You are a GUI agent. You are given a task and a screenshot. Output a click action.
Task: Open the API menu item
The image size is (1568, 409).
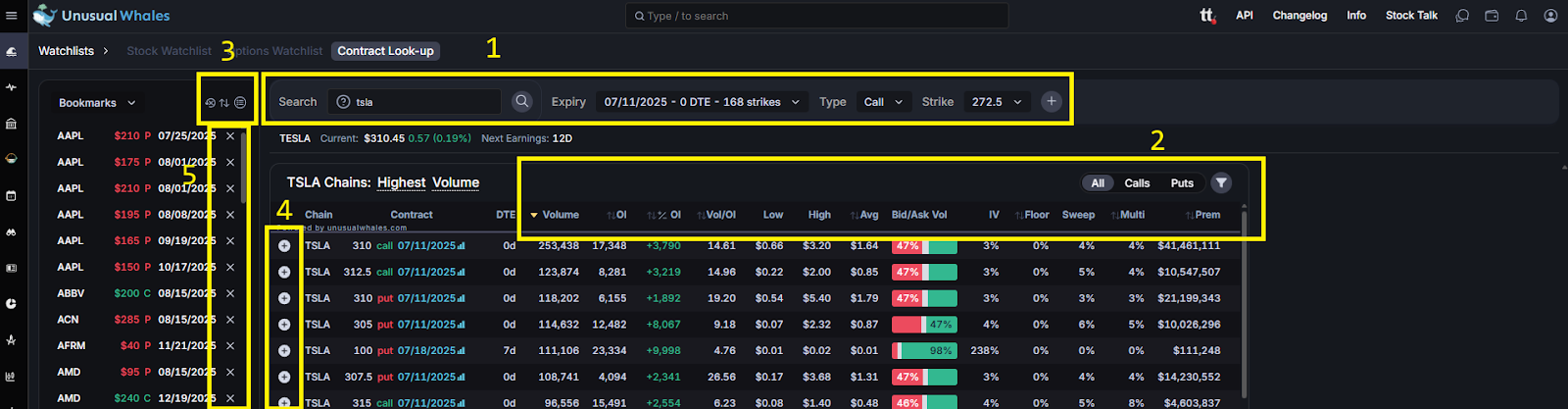[1245, 16]
